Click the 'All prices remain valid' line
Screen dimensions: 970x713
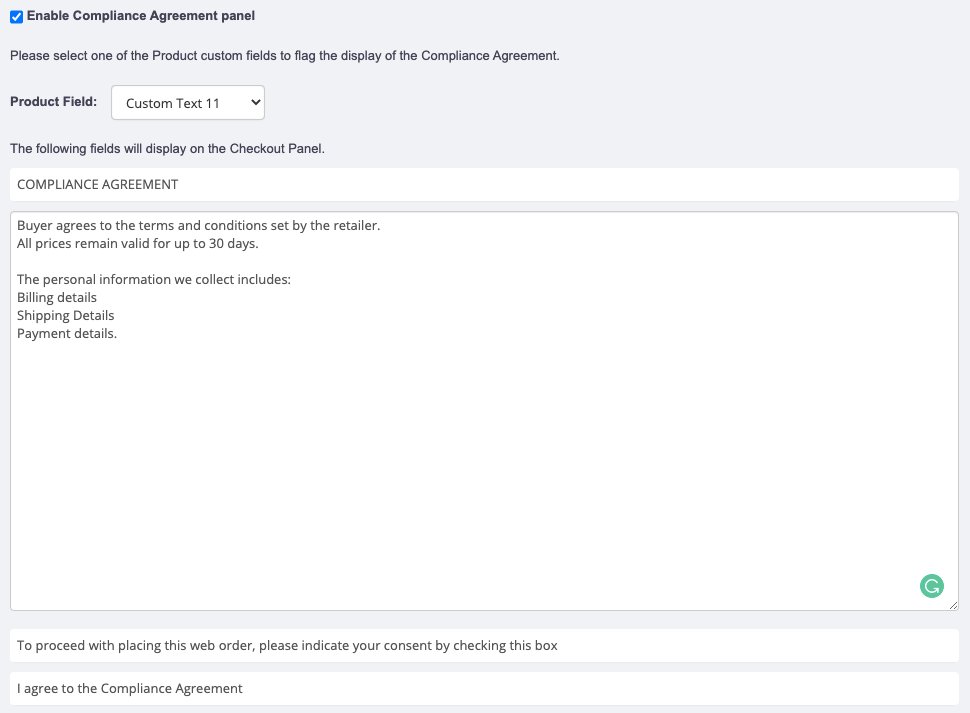point(138,244)
